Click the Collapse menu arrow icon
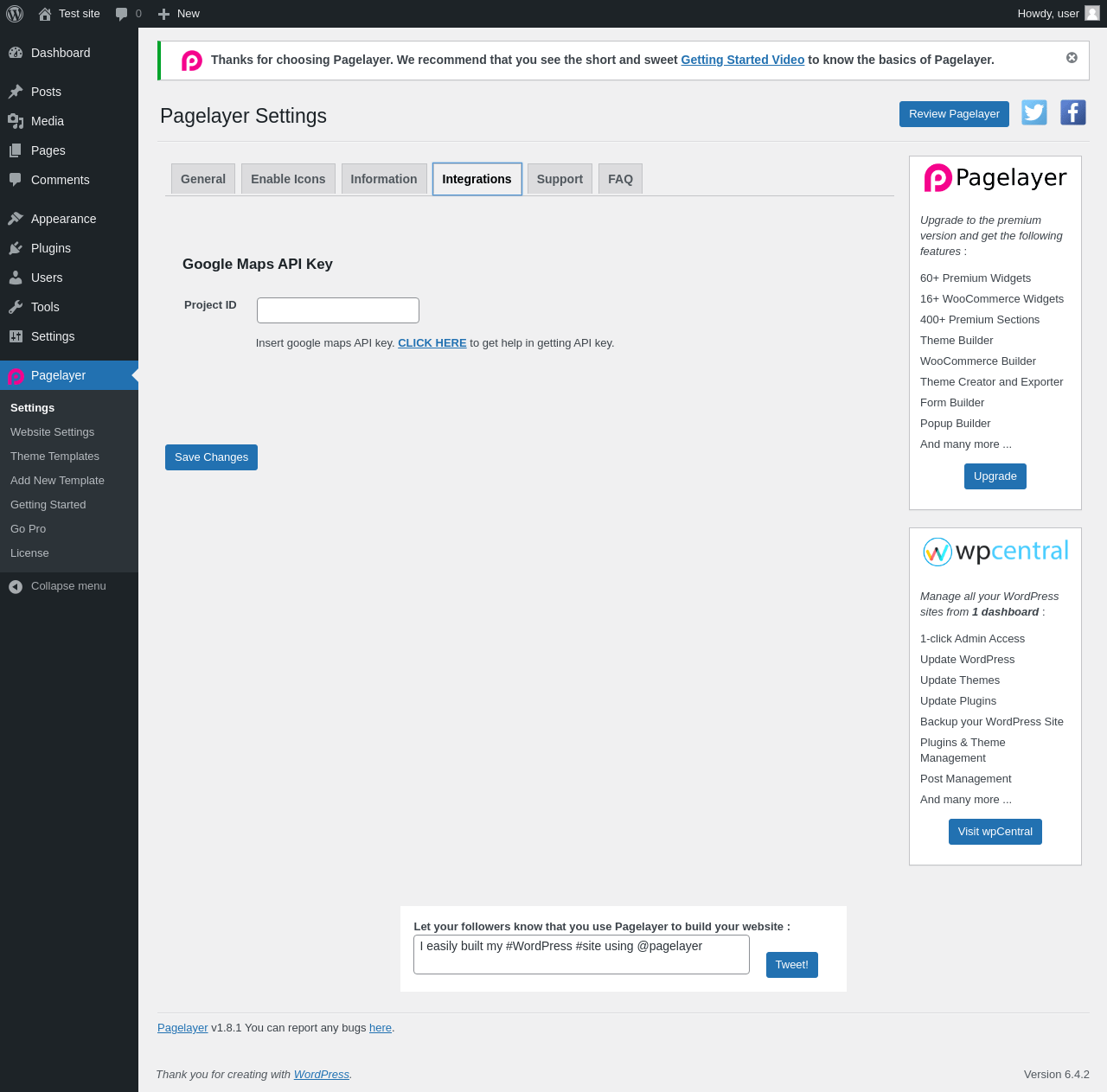Viewport: 1107px width, 1092px height. (x=16, y=587)
